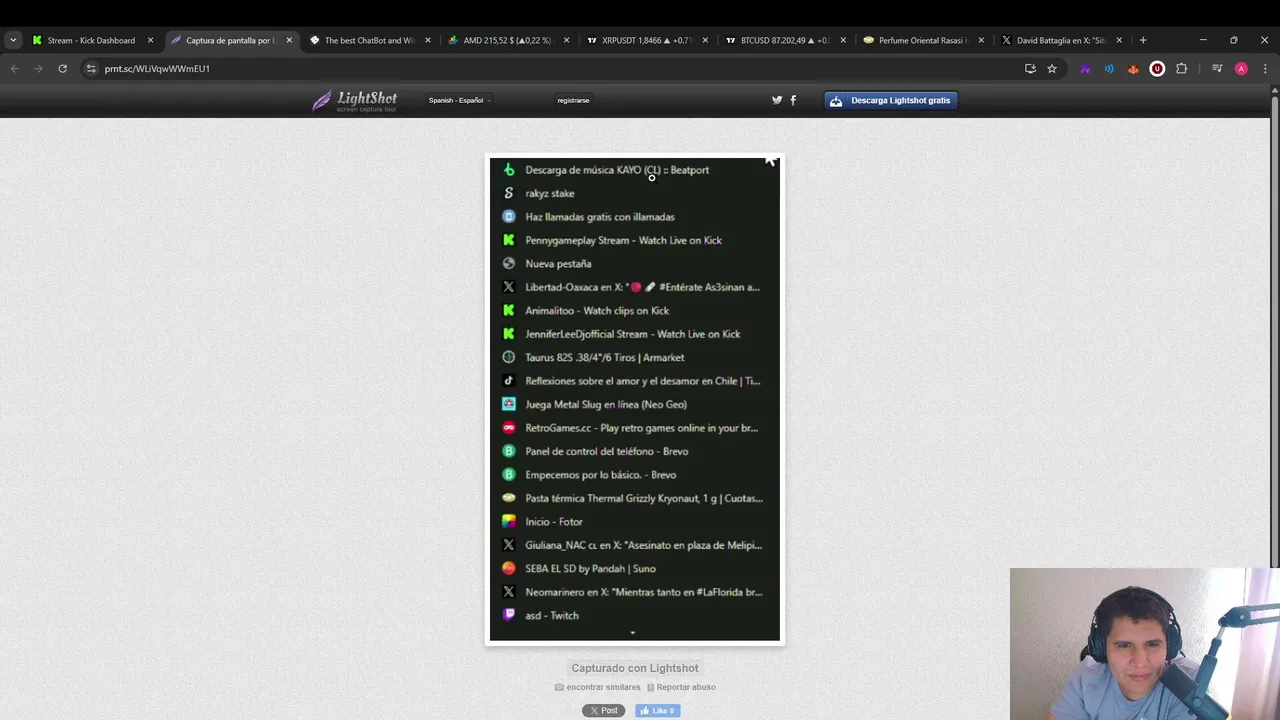The image size is (1280, 720).
Task: Click the LightShot logo
Action: point(355,100)
